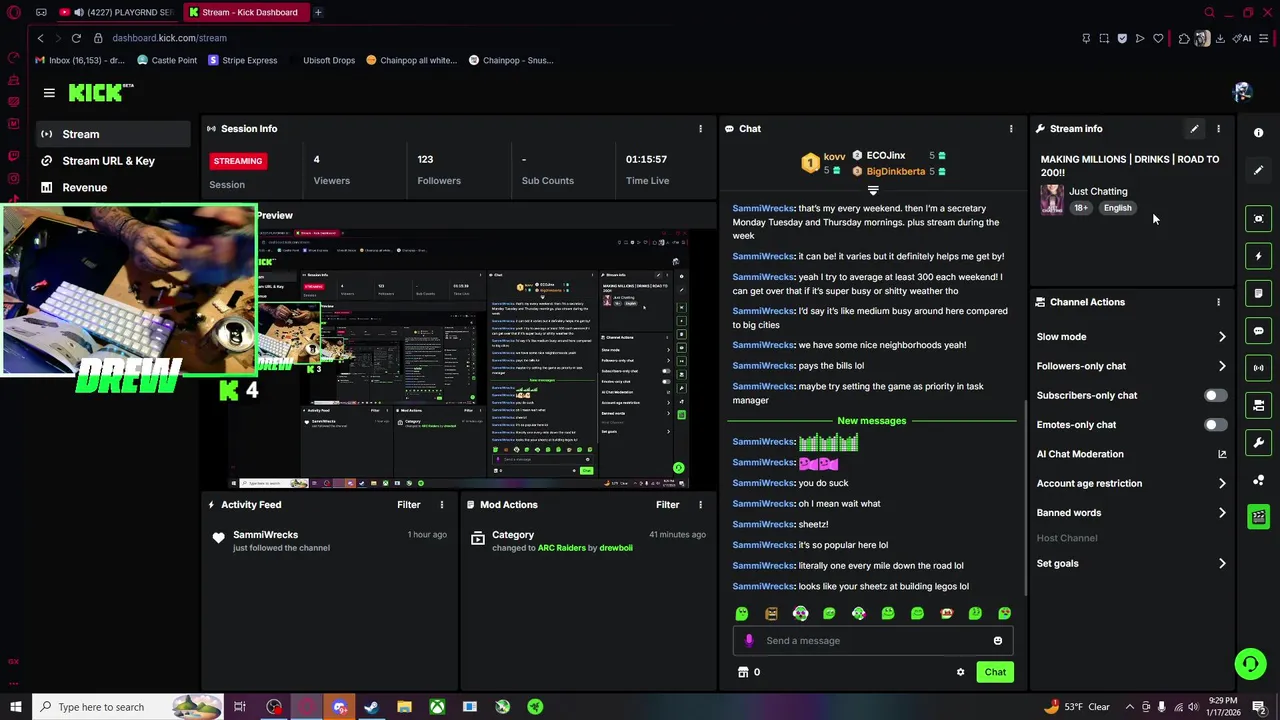Open Inbox bookmark in bookmarks bar

[x=80, y=60]
